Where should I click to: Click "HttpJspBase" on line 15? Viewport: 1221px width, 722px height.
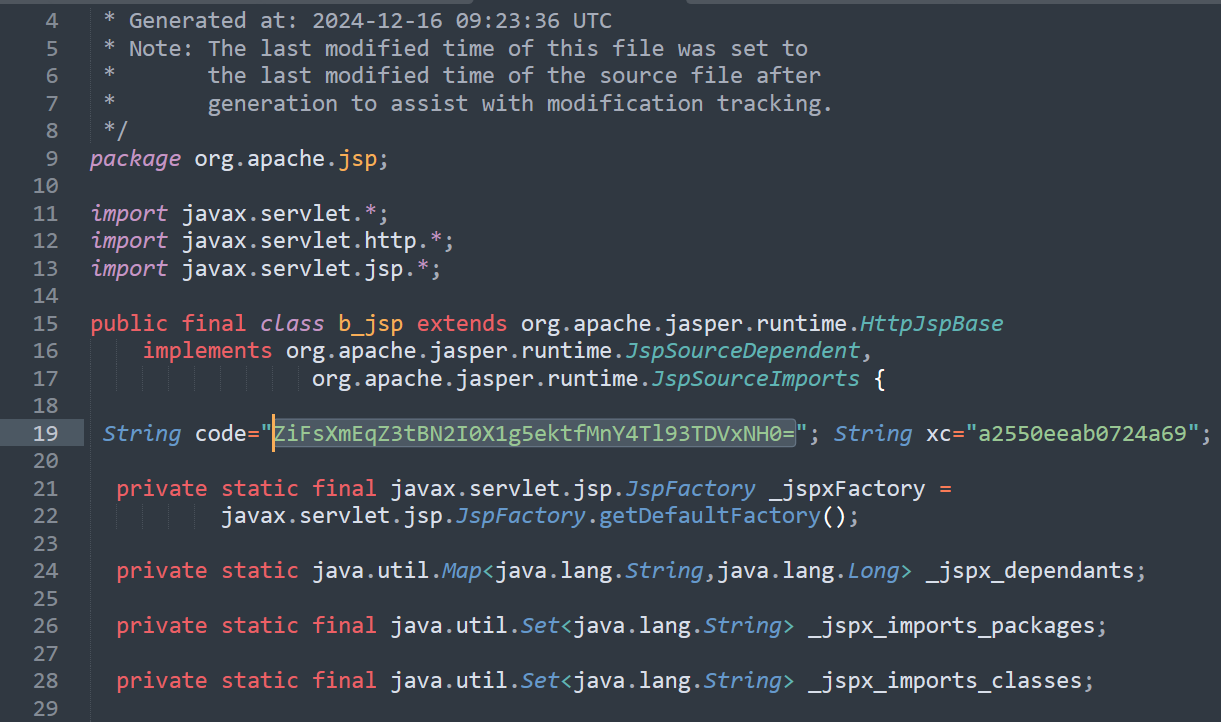(x=931, y=323)
